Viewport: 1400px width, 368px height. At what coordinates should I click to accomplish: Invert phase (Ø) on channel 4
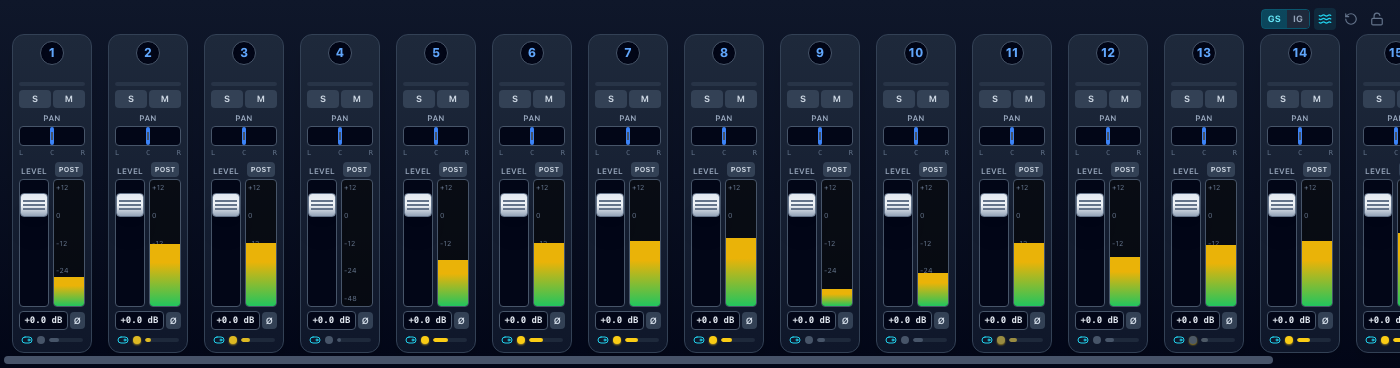[365, 320]
